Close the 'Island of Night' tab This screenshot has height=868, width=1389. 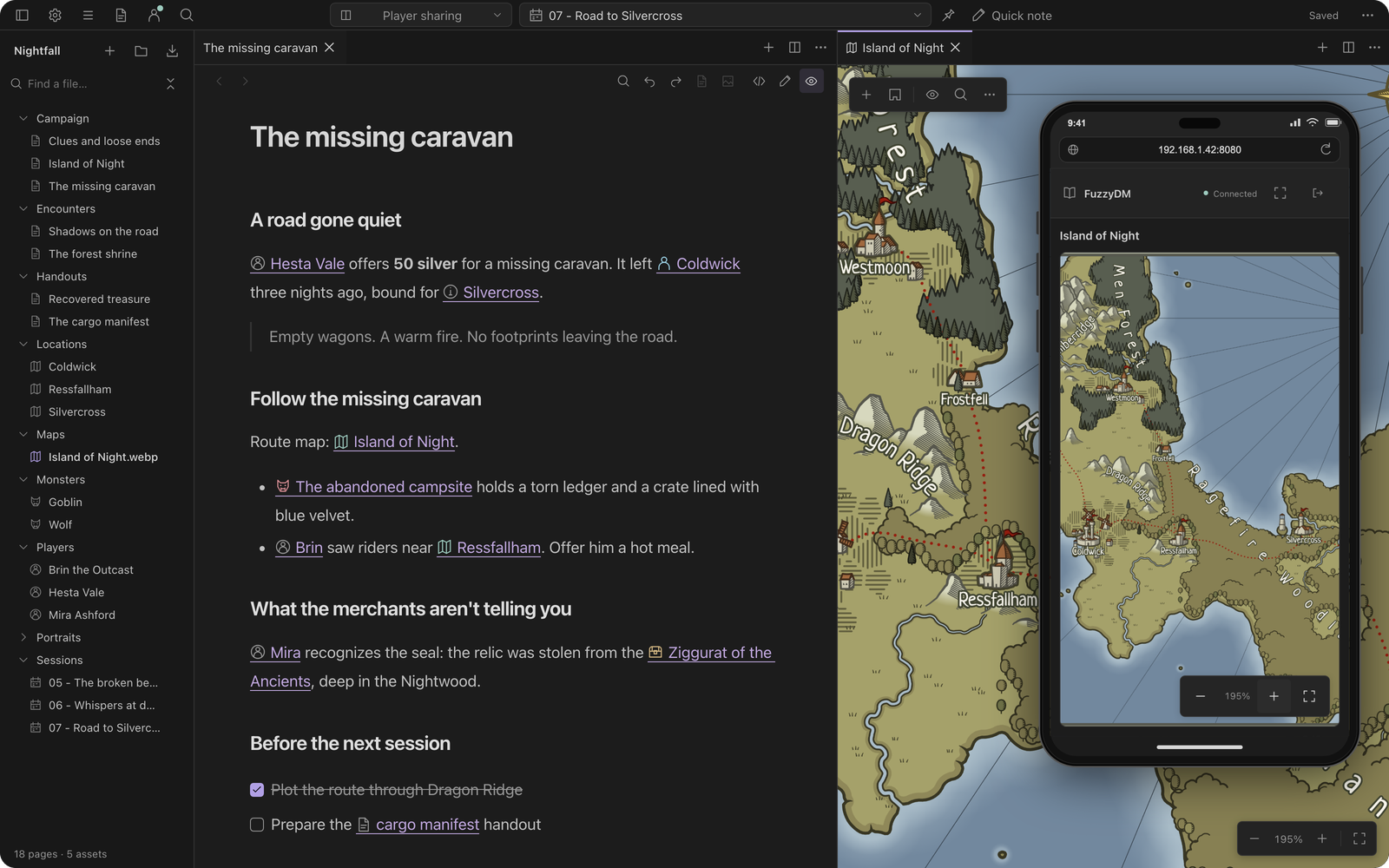[x=956, y=48]
